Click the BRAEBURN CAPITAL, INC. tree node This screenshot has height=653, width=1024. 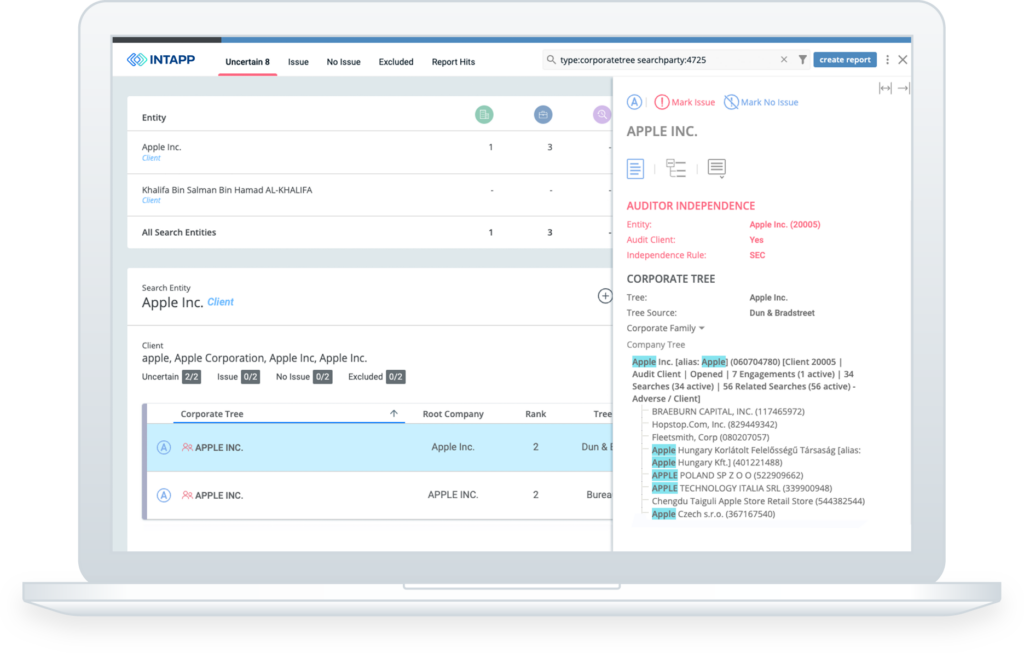click(x=728, y=411)
